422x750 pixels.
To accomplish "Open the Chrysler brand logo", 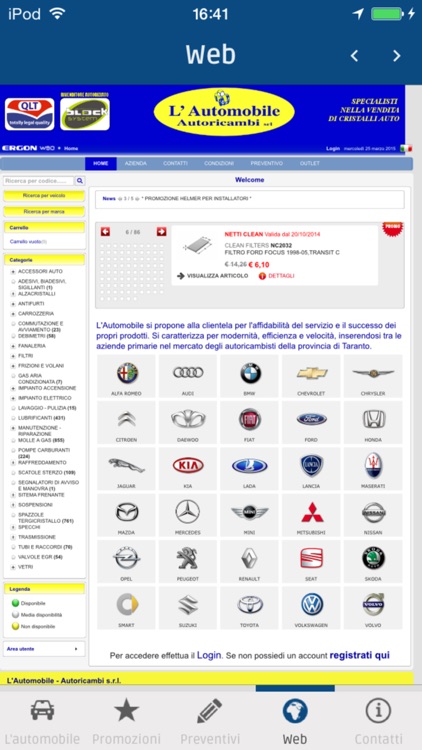I will tap(373, 373).
